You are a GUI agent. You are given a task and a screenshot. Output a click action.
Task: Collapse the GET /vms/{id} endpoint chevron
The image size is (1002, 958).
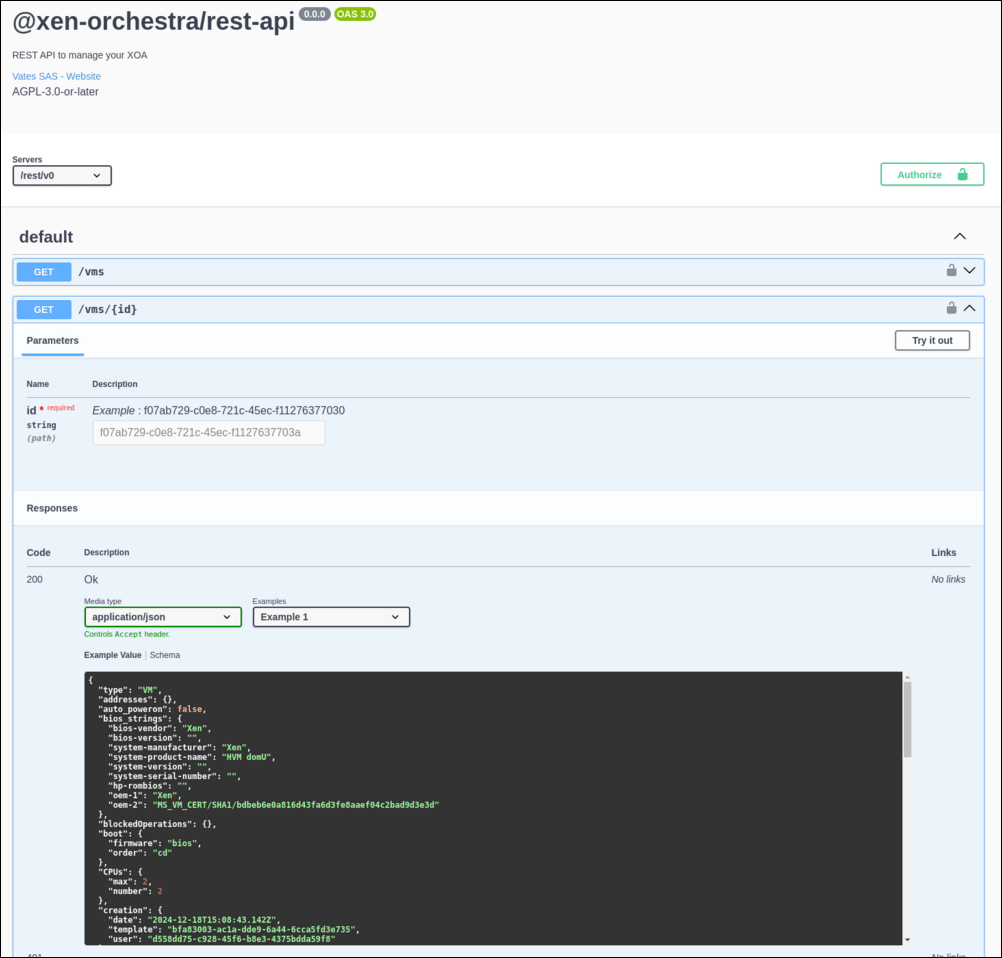(x=969, y=309)
